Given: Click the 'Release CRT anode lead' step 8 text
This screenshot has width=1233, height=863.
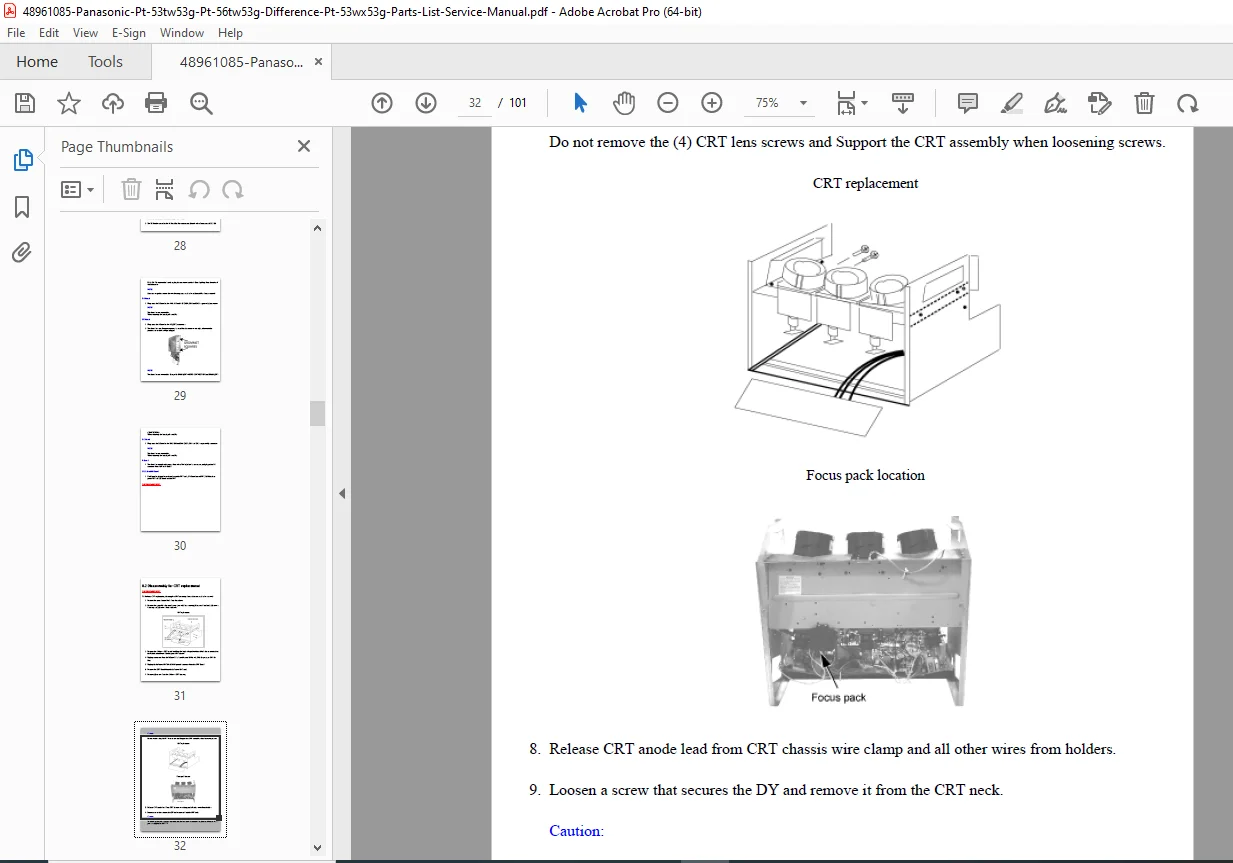Looking at the screenshot, I should click(x=832, y=749).
